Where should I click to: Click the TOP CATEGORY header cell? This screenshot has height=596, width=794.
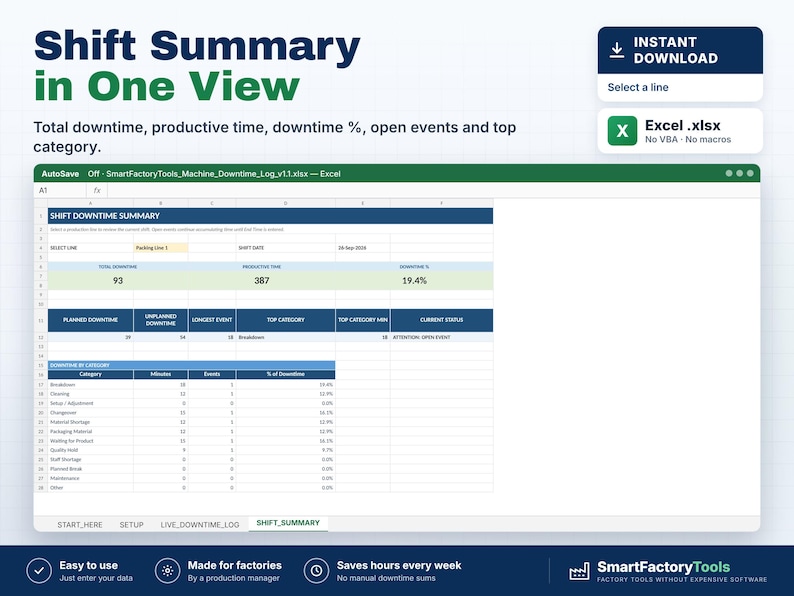coord(286,320)
